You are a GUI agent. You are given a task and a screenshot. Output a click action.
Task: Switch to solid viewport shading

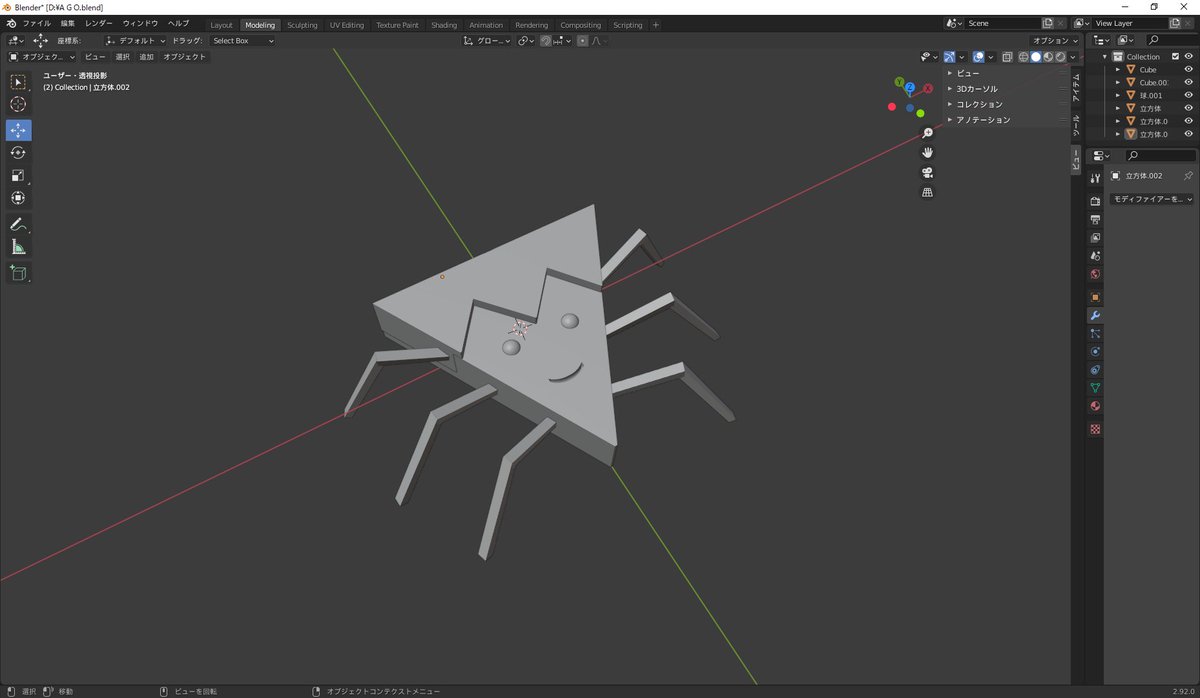tap(1035, 57)
